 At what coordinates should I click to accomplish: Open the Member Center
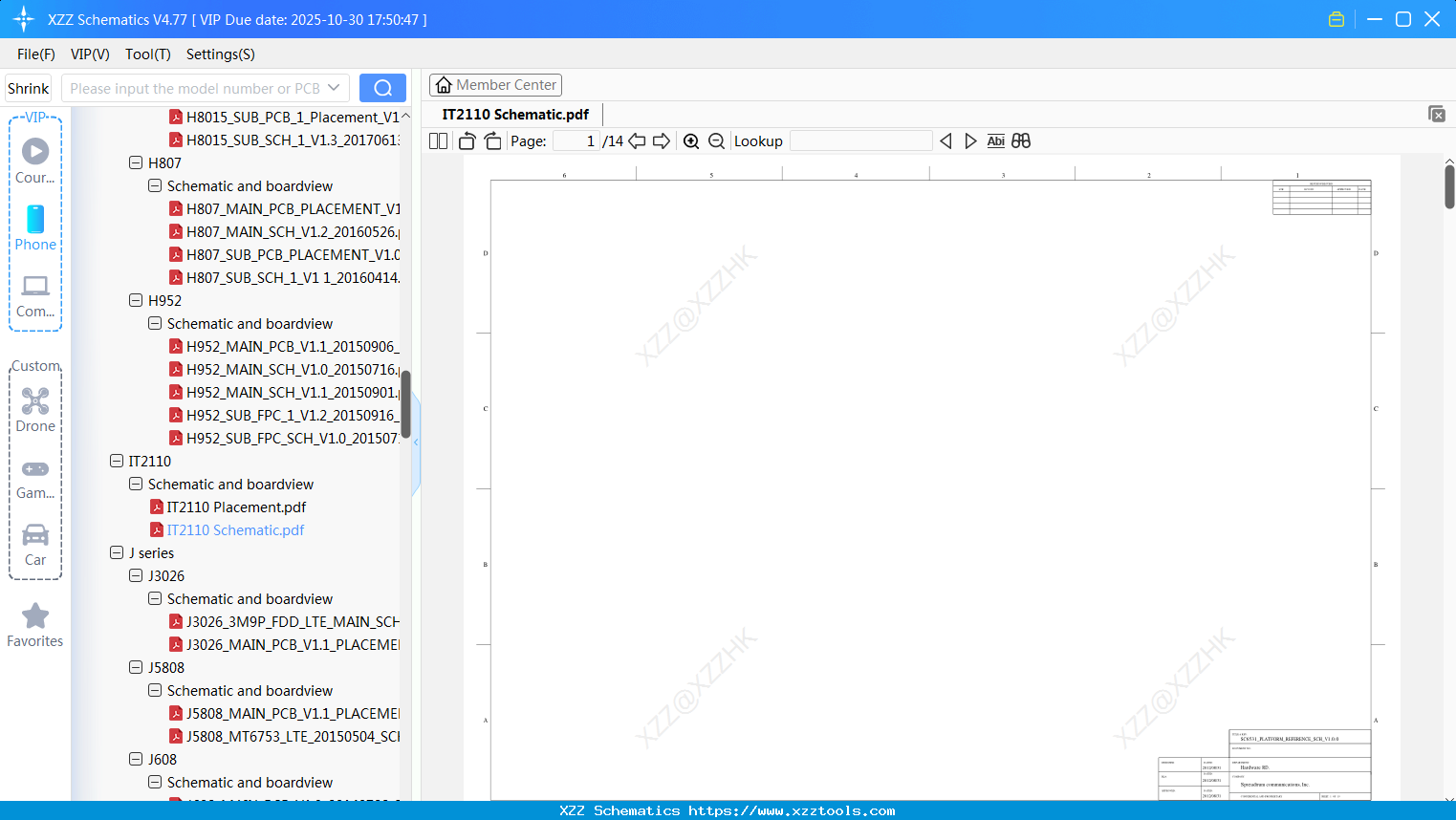tap(495, 84)
